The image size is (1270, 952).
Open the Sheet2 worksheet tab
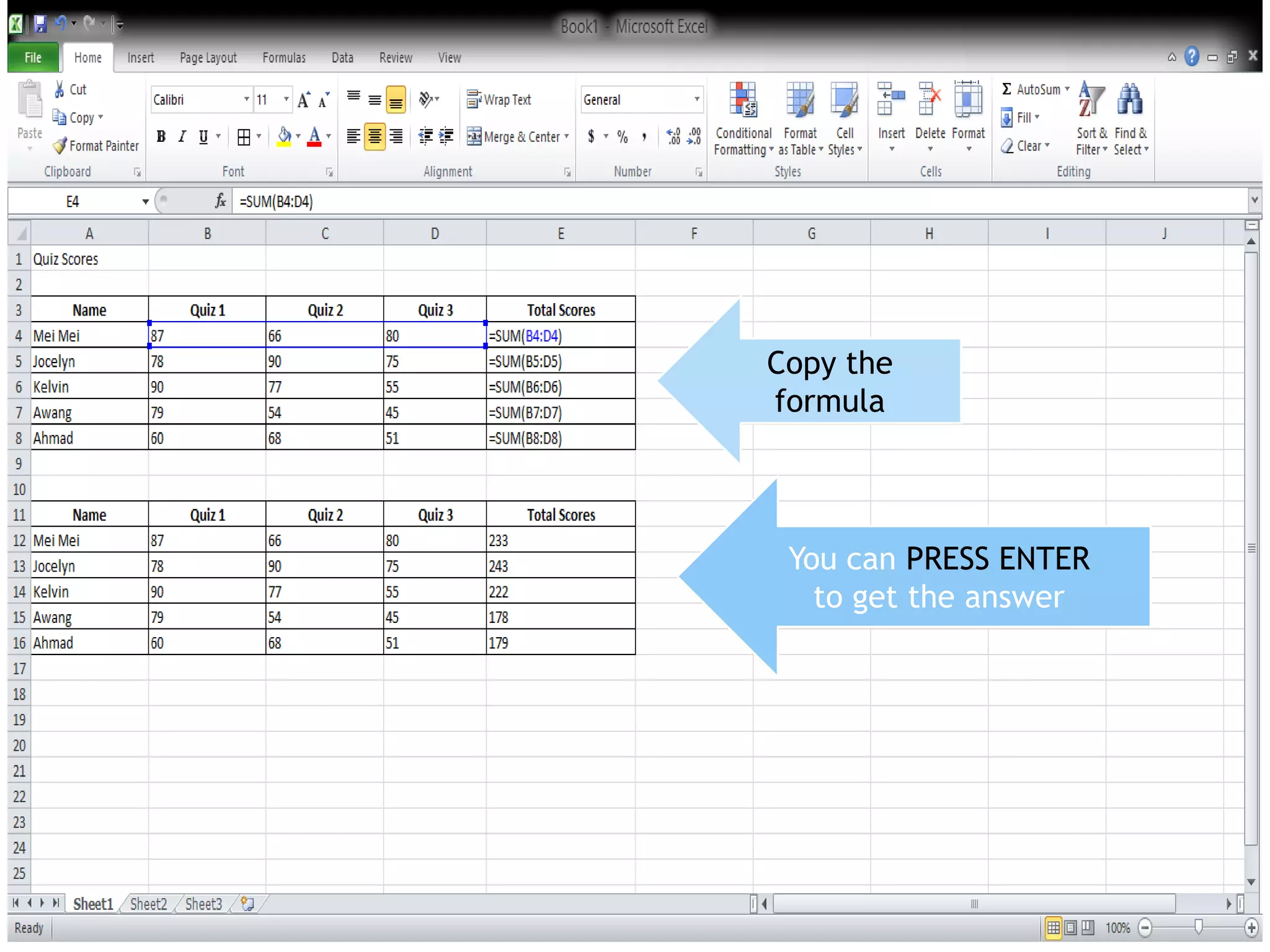pos(148,904)
